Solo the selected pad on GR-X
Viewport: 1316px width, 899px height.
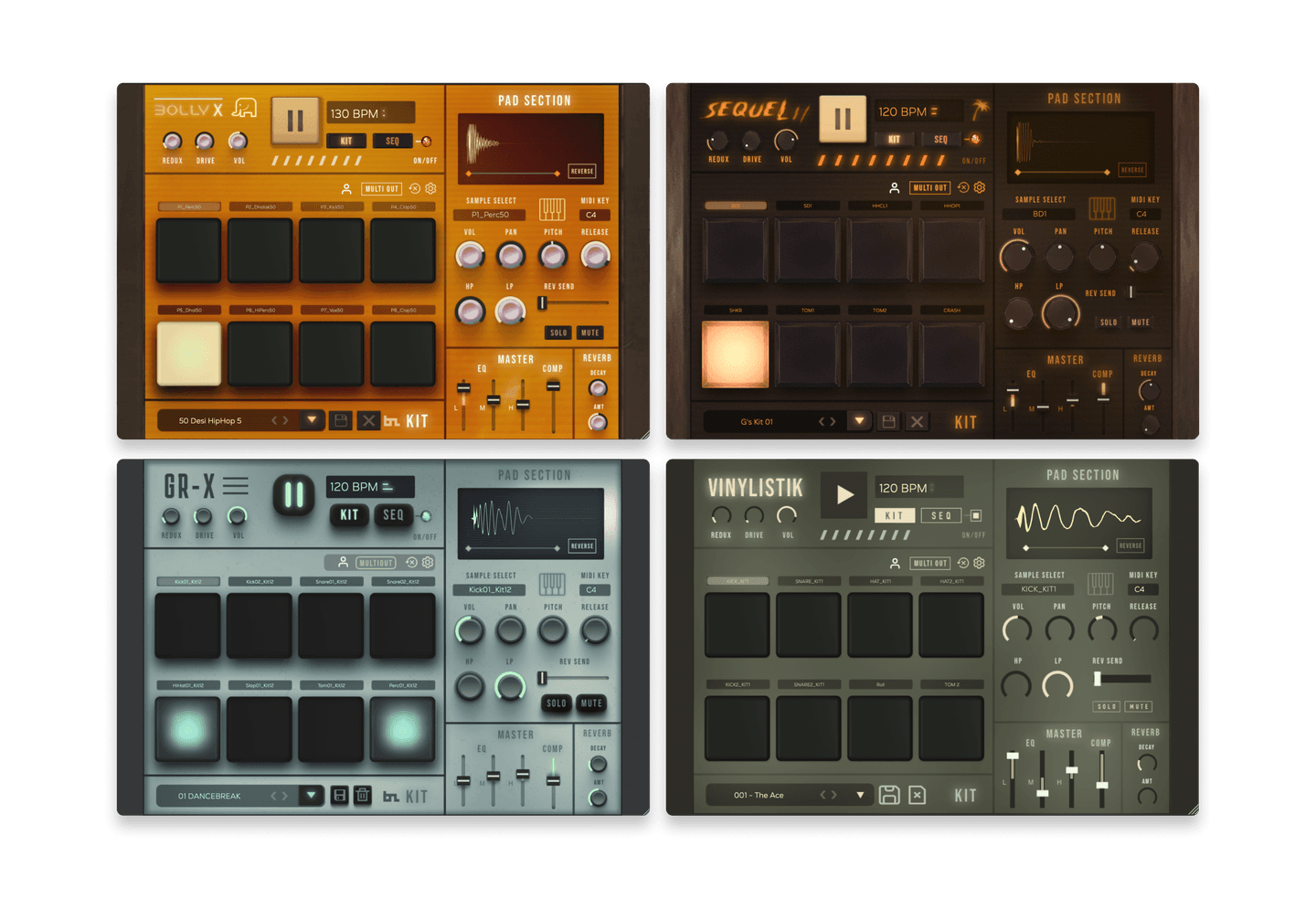pyautogui.click(x=557, y=703)
